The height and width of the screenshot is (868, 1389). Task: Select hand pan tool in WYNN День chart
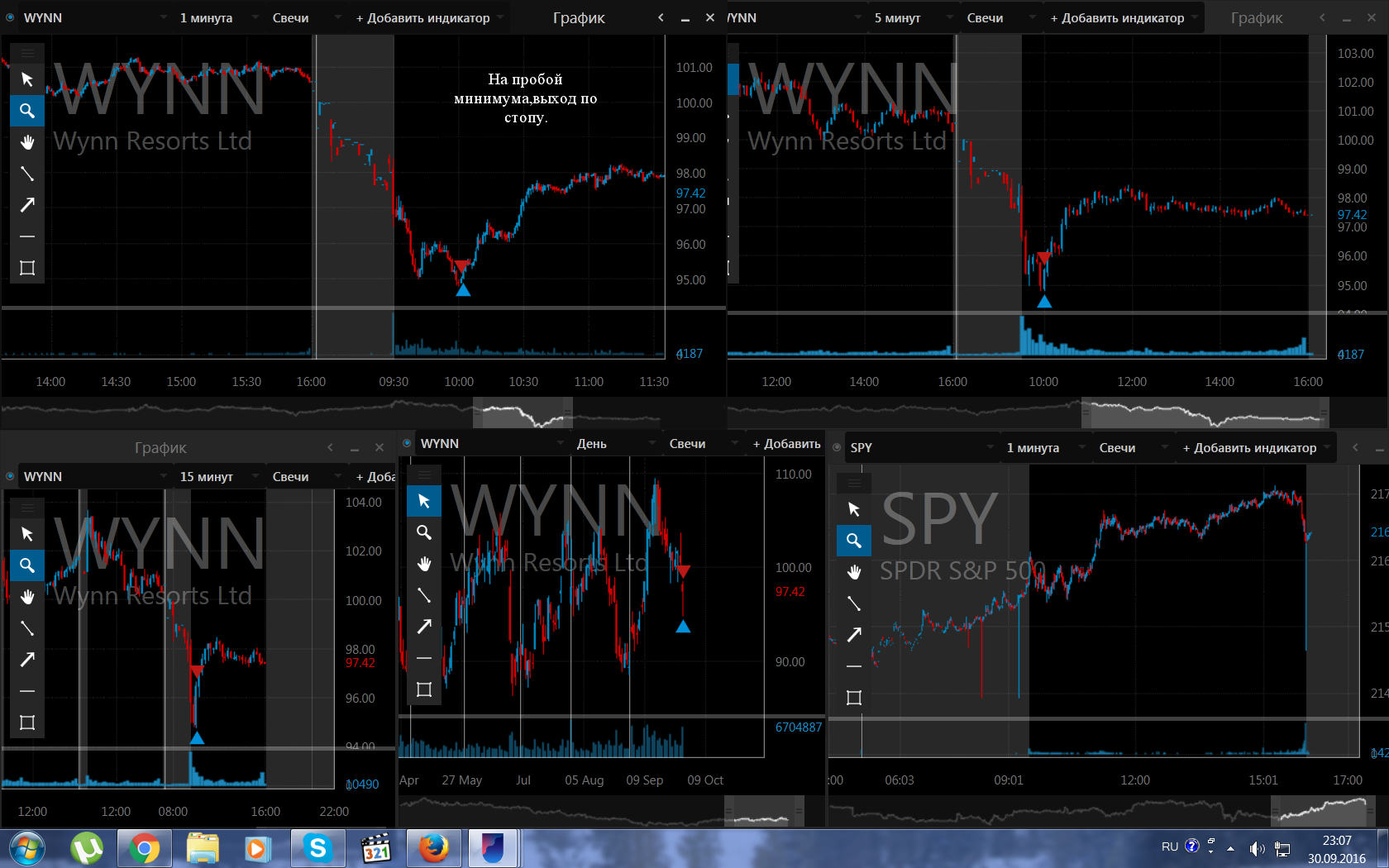(424, 564)
